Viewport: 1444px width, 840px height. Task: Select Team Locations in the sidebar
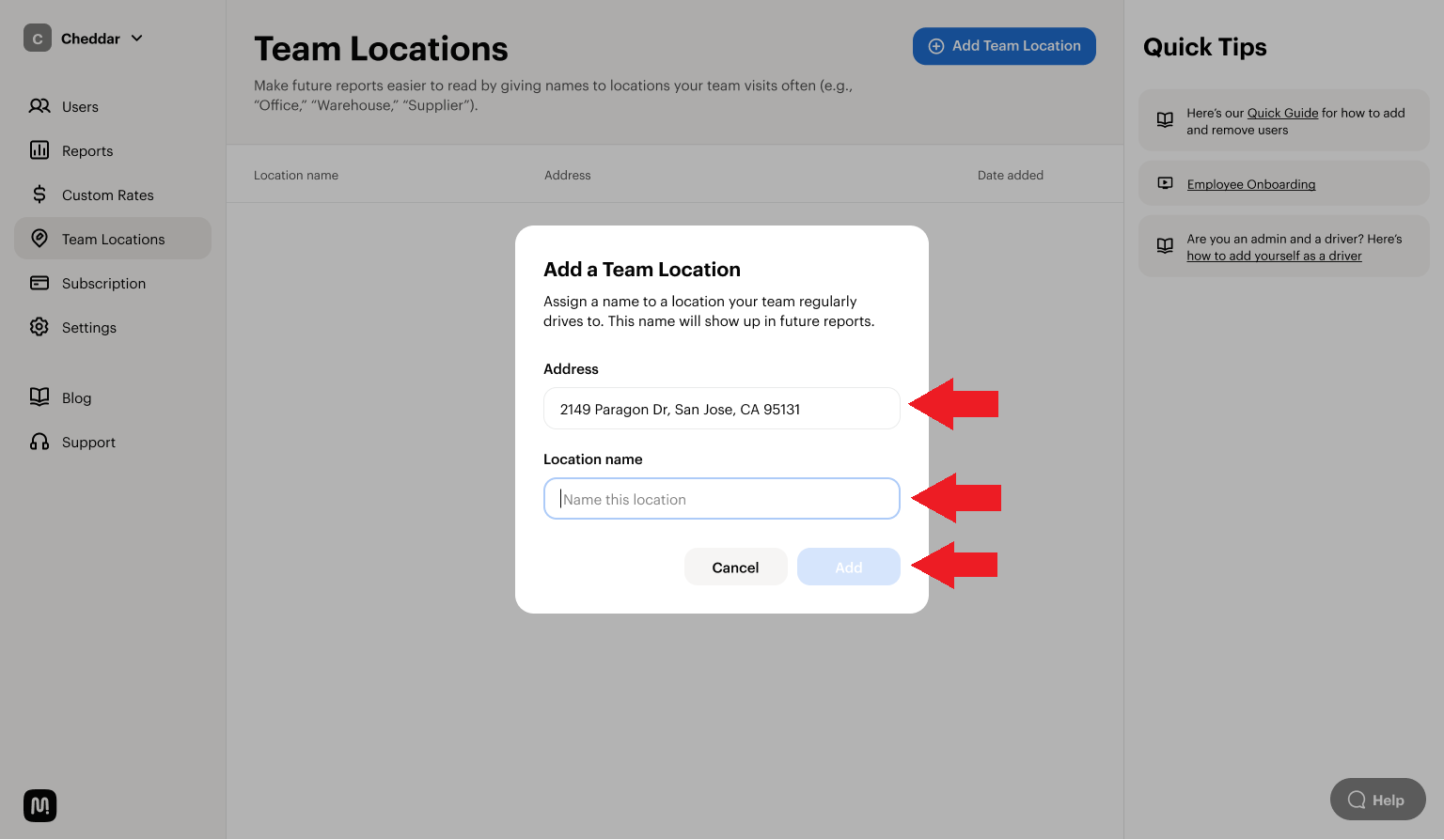113,239
